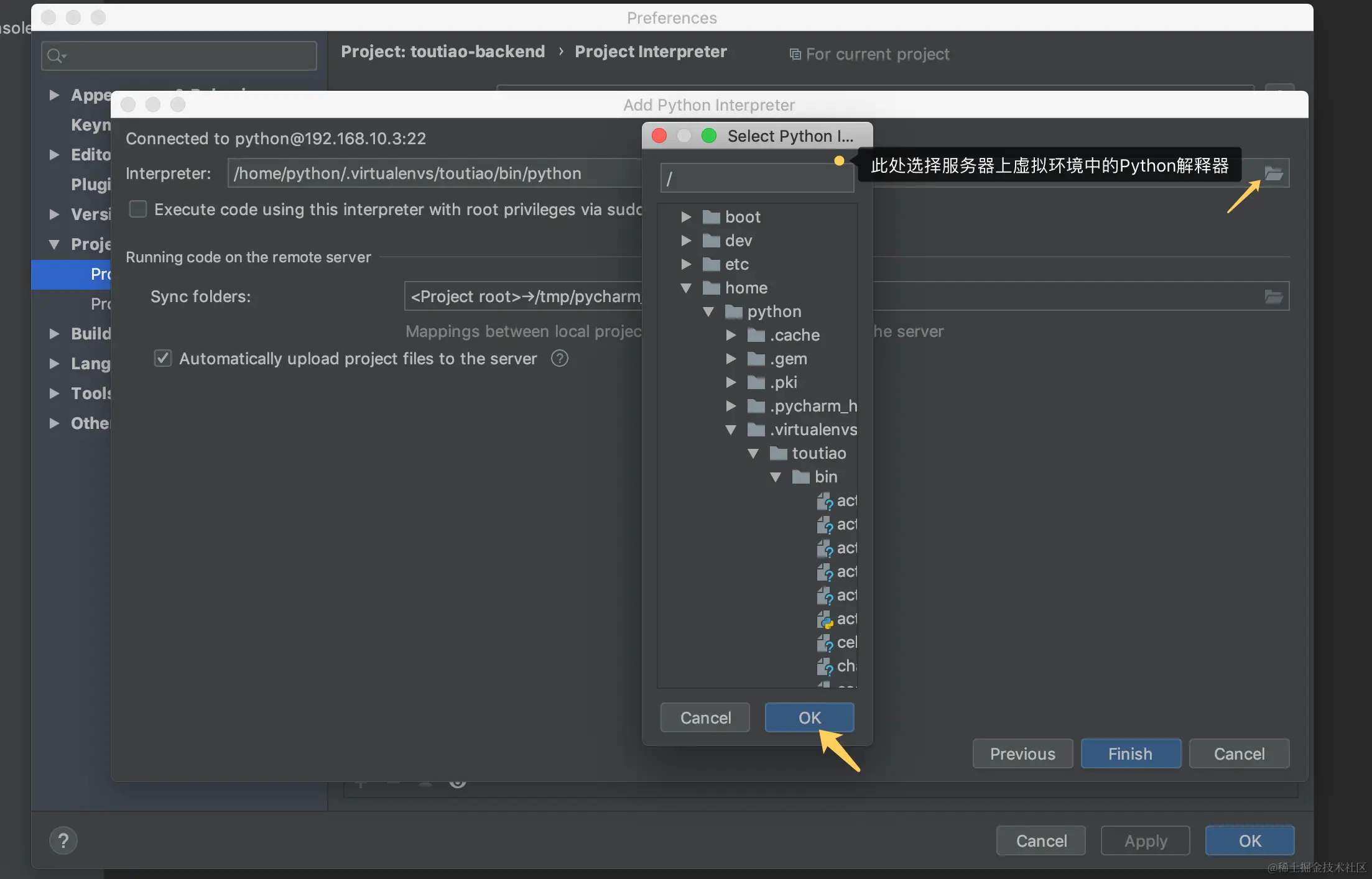
Task: Uncheck Automatically upload project files checkbox
Action: (163, 359)
